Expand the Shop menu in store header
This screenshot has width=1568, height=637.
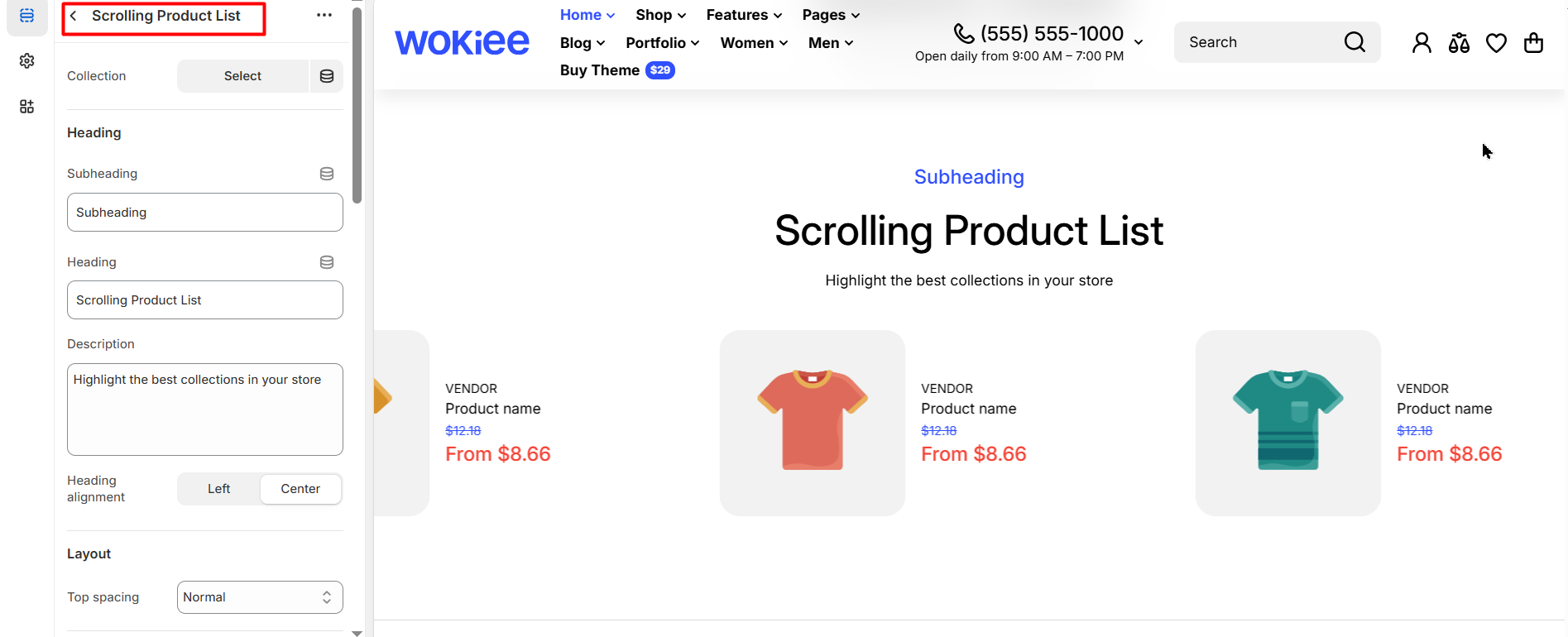(x=660, y=15)
